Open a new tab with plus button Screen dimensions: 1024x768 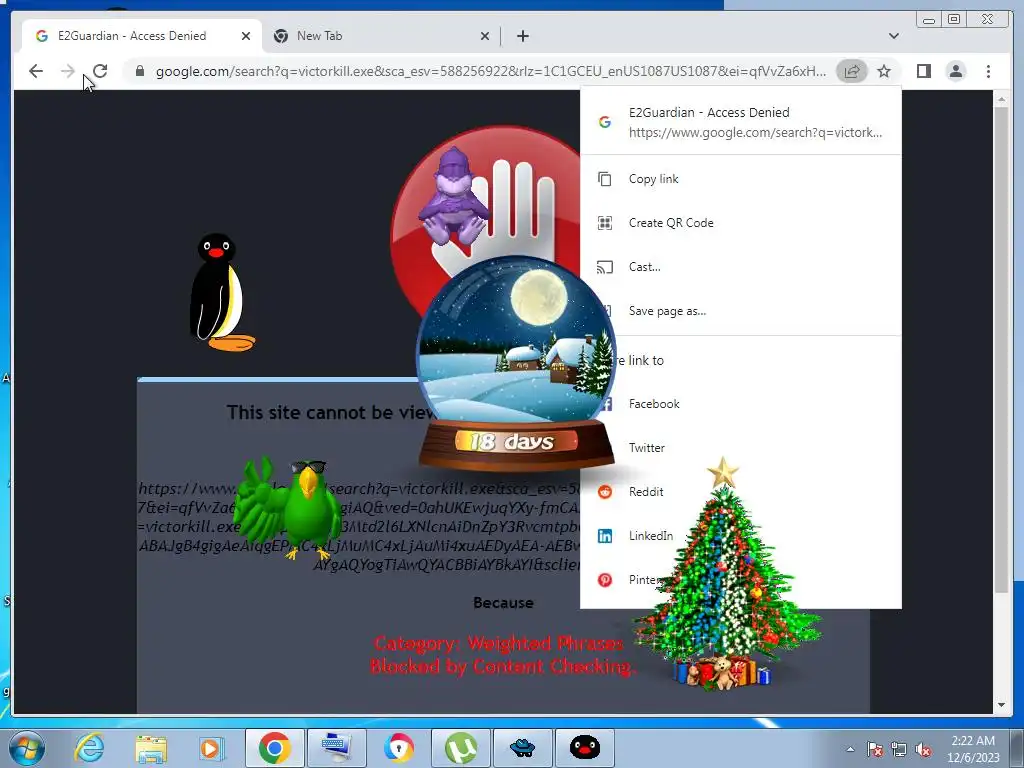pos(522,36)
